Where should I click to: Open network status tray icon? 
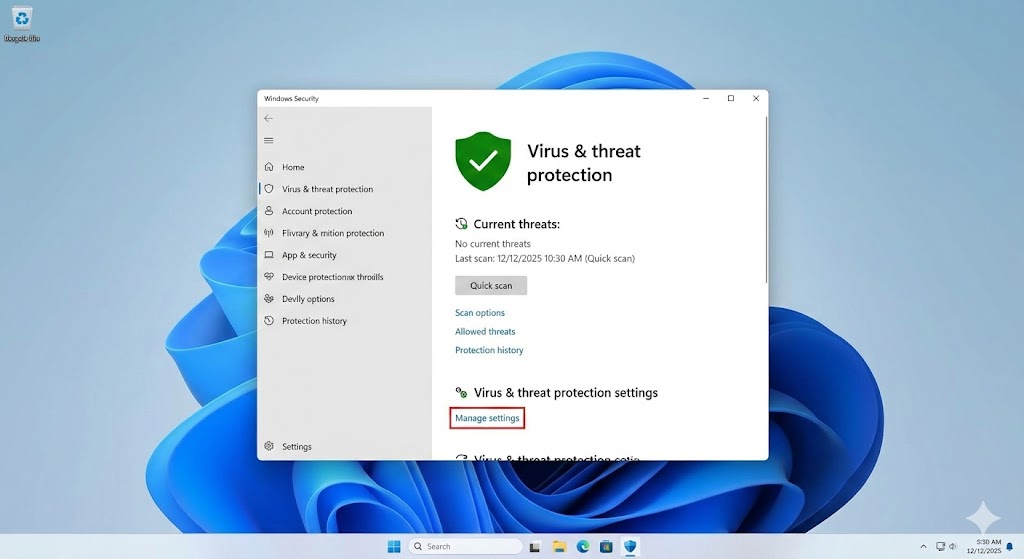(x=940, y=547)
